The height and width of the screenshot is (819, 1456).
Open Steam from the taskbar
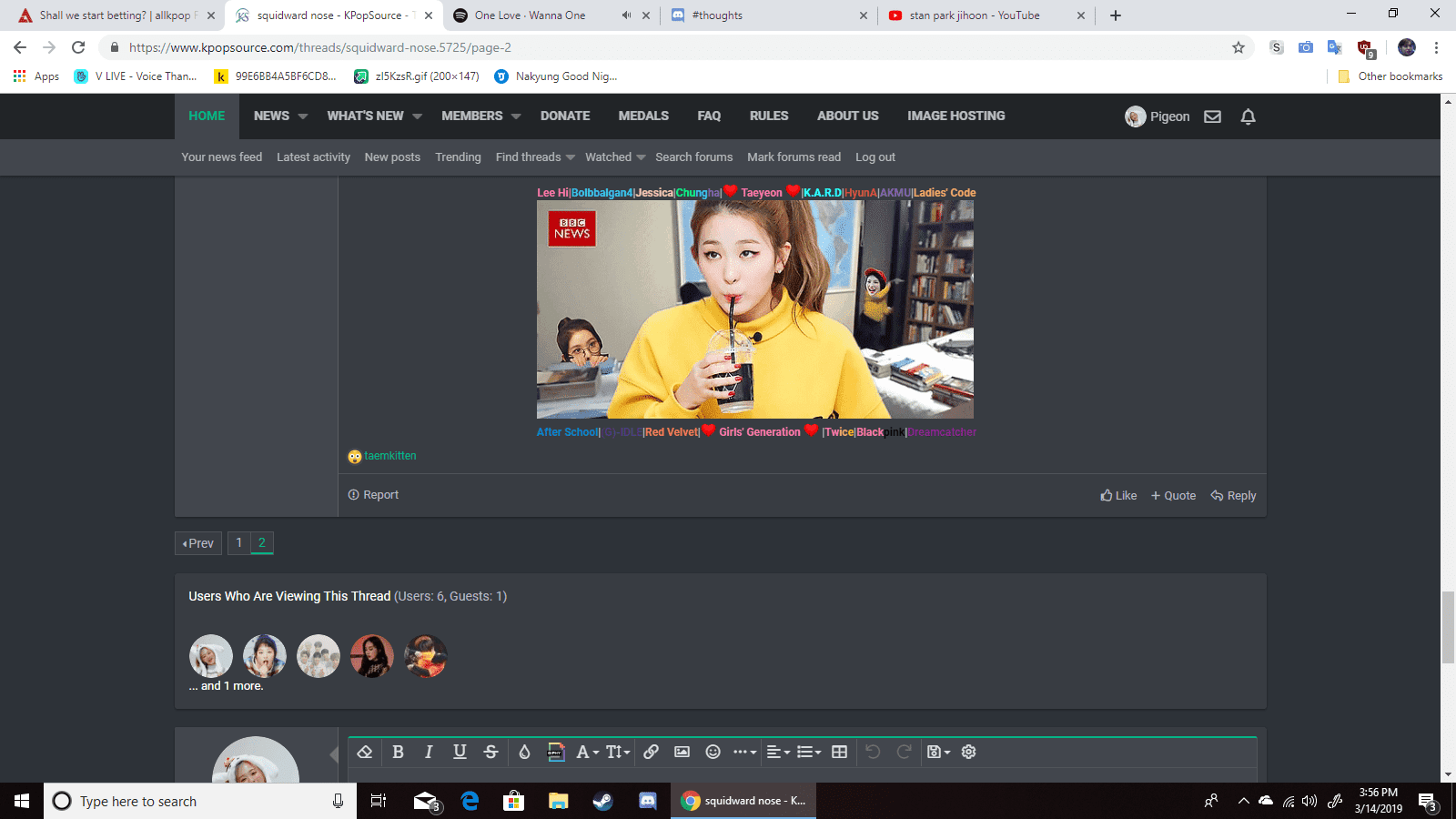tap(602, 801)
